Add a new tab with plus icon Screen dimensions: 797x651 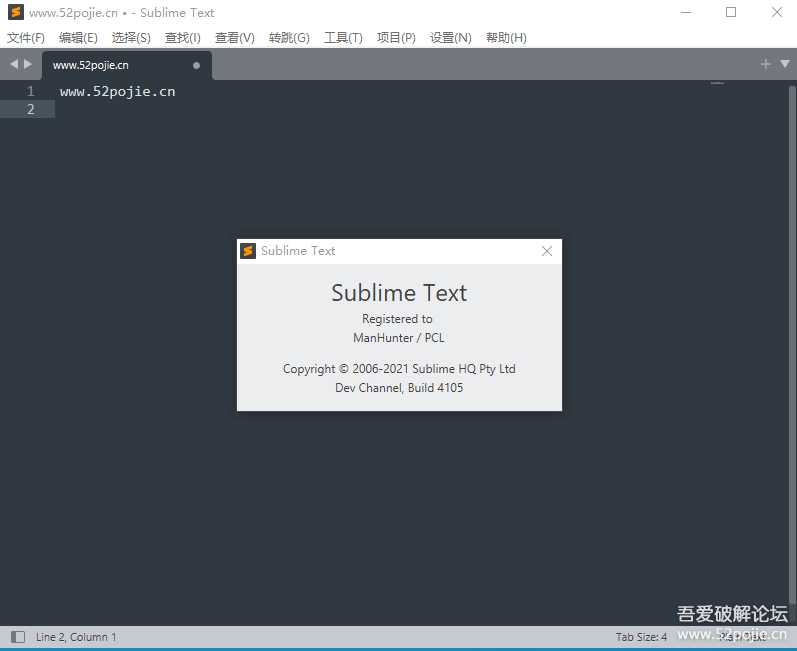766,64
